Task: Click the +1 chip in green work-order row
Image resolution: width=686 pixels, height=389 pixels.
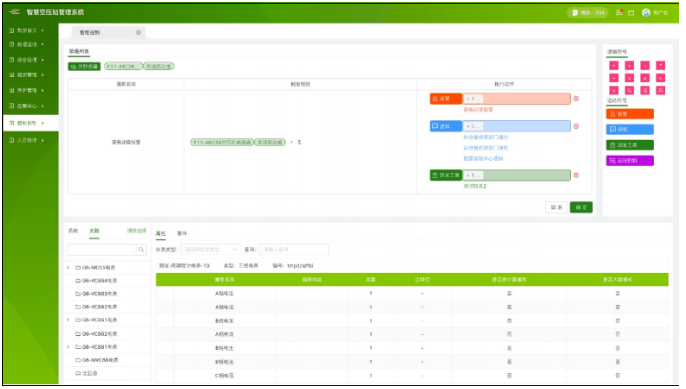Action: click(473, 175)
